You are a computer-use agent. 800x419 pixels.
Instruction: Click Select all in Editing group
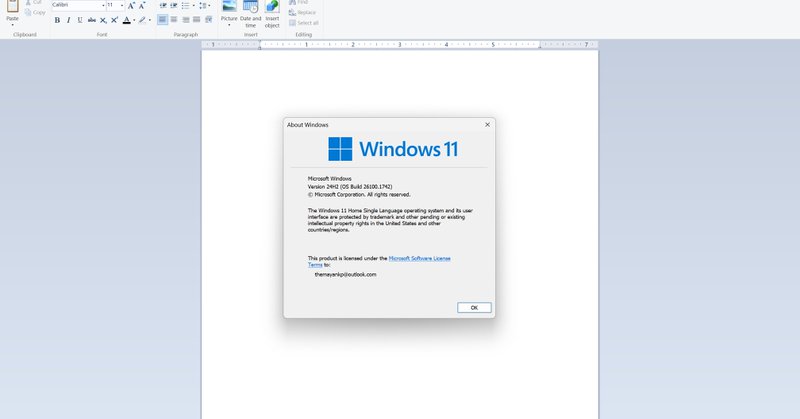[x=304, y=23]
